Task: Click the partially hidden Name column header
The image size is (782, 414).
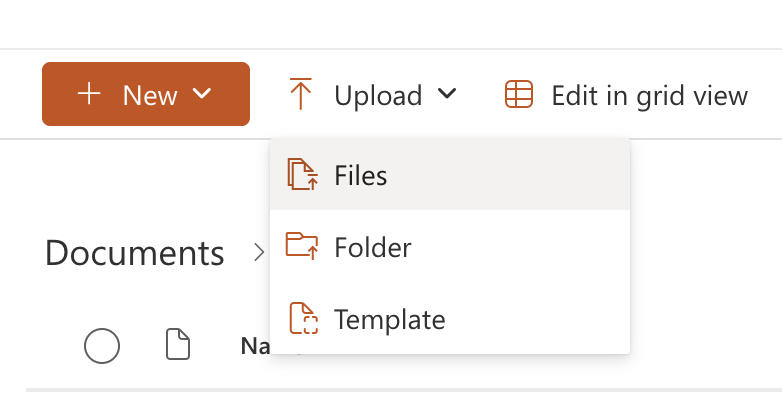Action: (x=254, y=346)
